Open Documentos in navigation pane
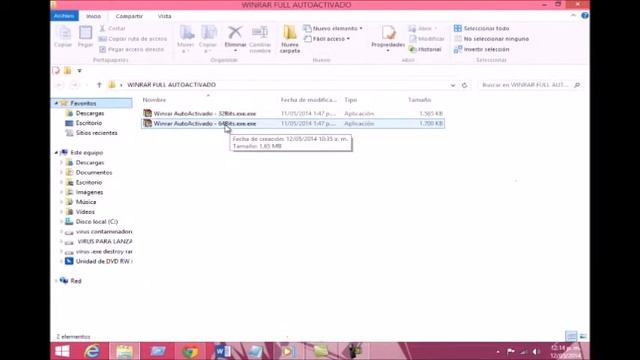This screenshot has width=640, height=360. point(93,173)
